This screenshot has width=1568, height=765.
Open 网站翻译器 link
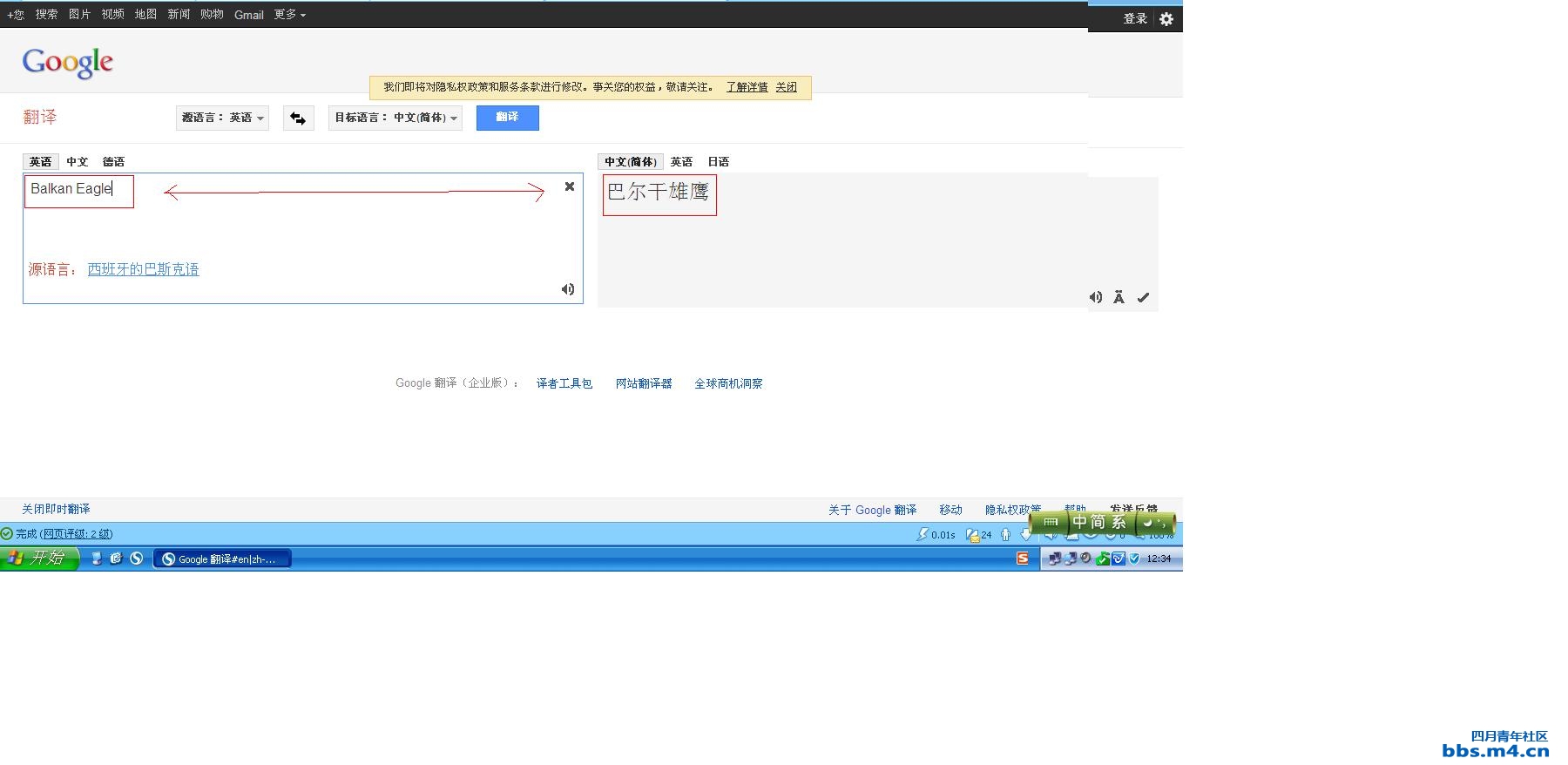point(644,383)
